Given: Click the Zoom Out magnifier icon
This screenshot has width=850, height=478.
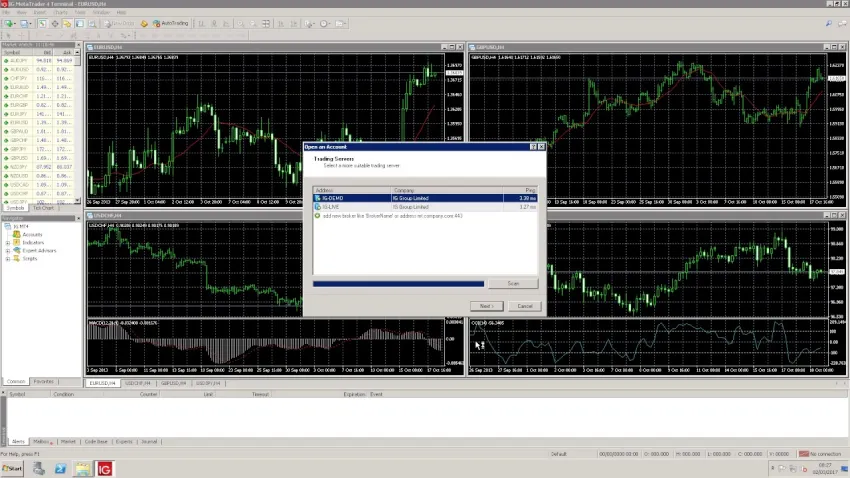Looking at the screenshot, I should pyautogui.click(x=253, y=23).
